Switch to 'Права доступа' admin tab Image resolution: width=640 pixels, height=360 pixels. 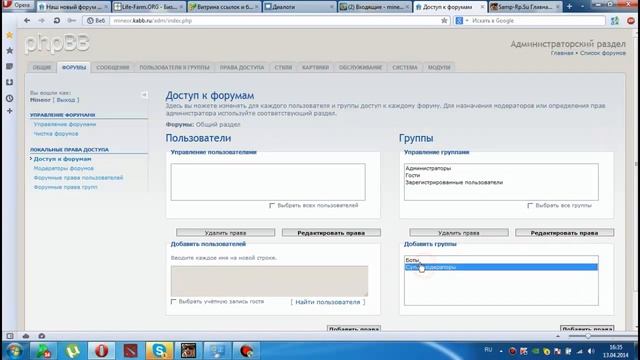242,67
